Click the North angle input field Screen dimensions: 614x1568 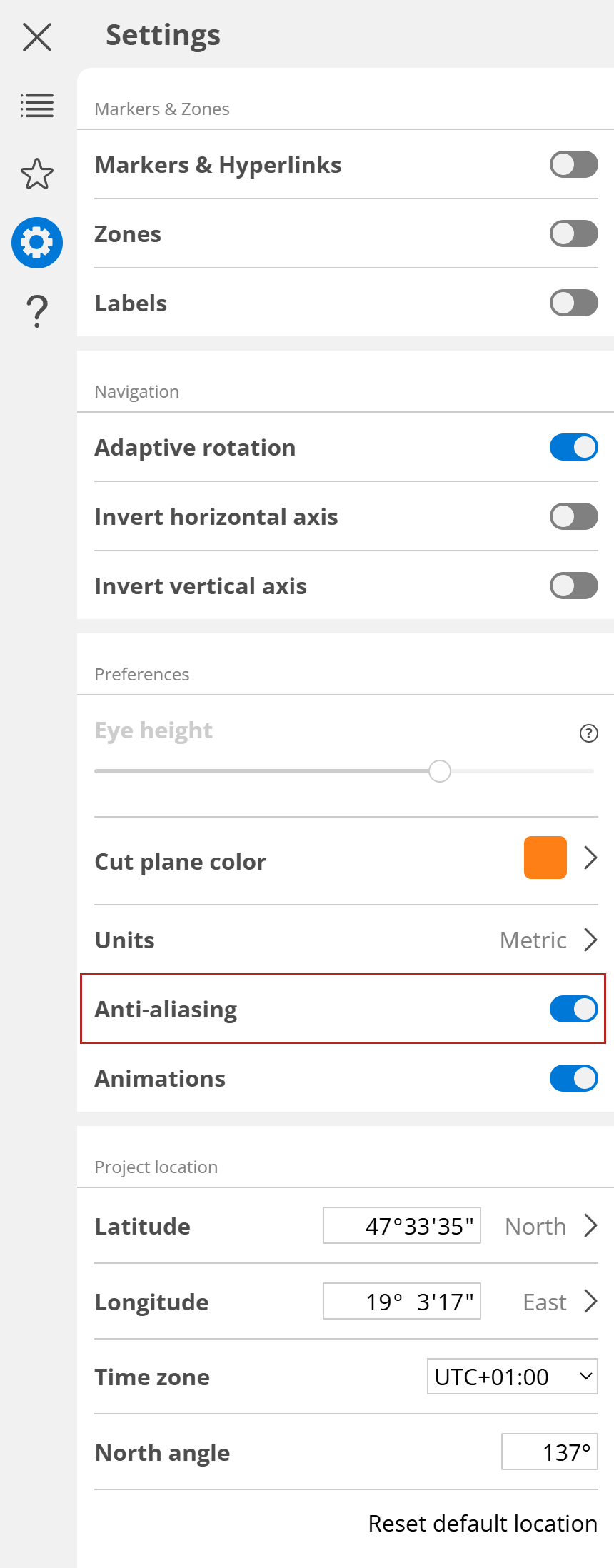[550, 1452]
